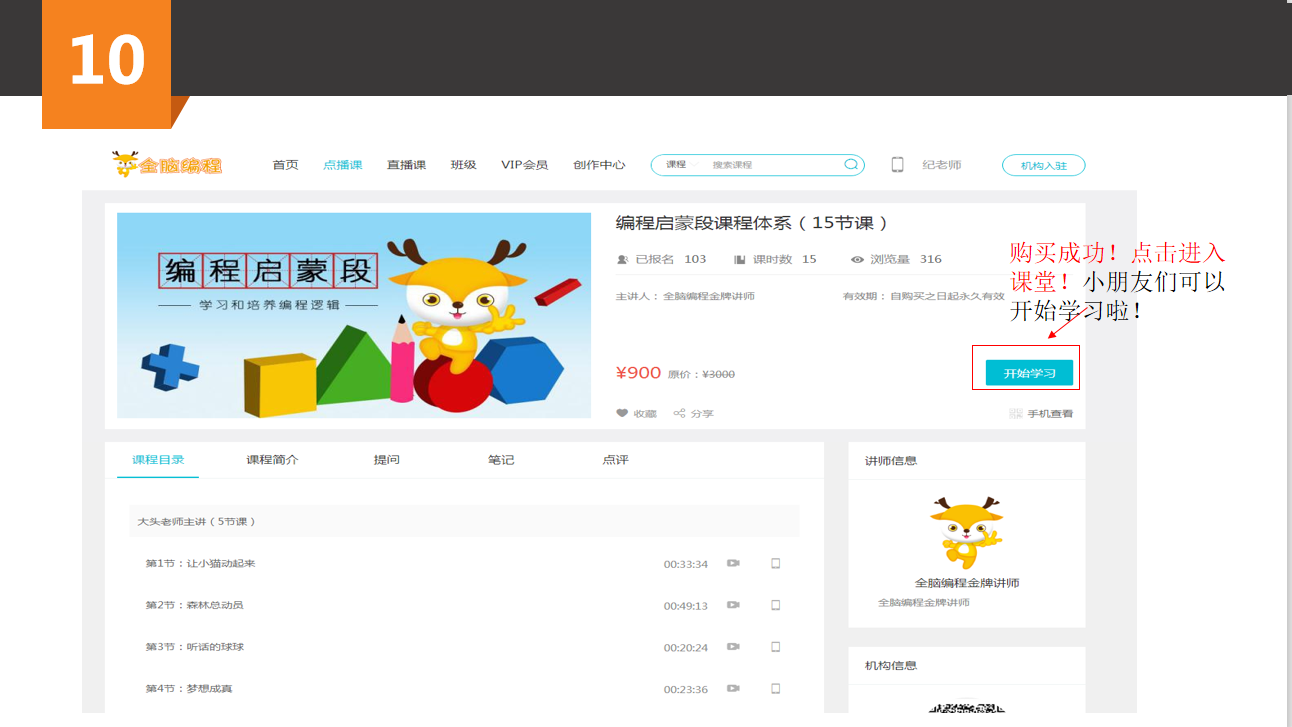Click video camera icon for 第1节
The width and height of the screenshot is (1292, 727).
[733, 563]
